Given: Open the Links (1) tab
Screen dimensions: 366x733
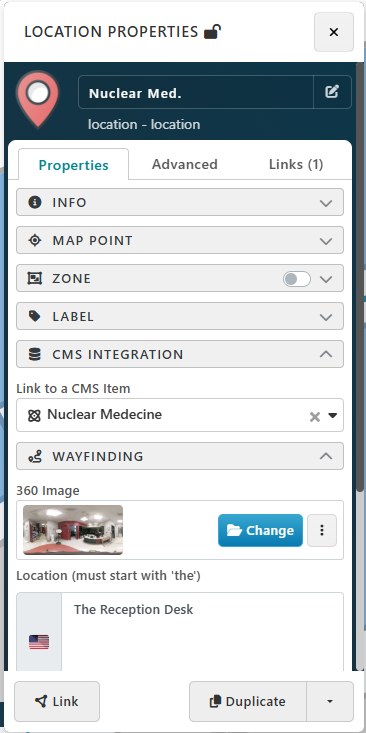Looking at the screenshot, I should (x=296, y=164).
